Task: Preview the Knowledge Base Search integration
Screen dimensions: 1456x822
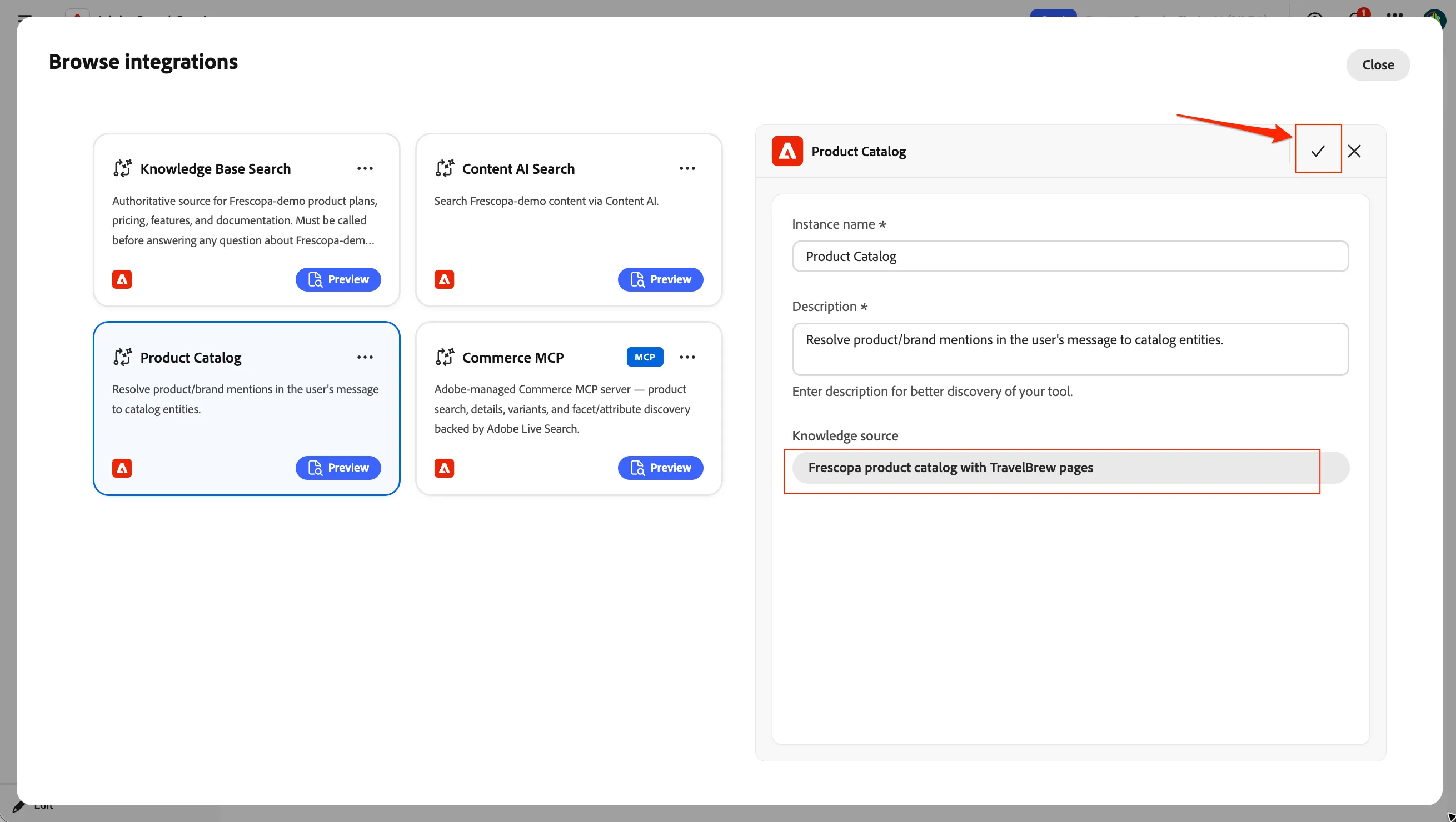Action: click(x=338, y=280)
